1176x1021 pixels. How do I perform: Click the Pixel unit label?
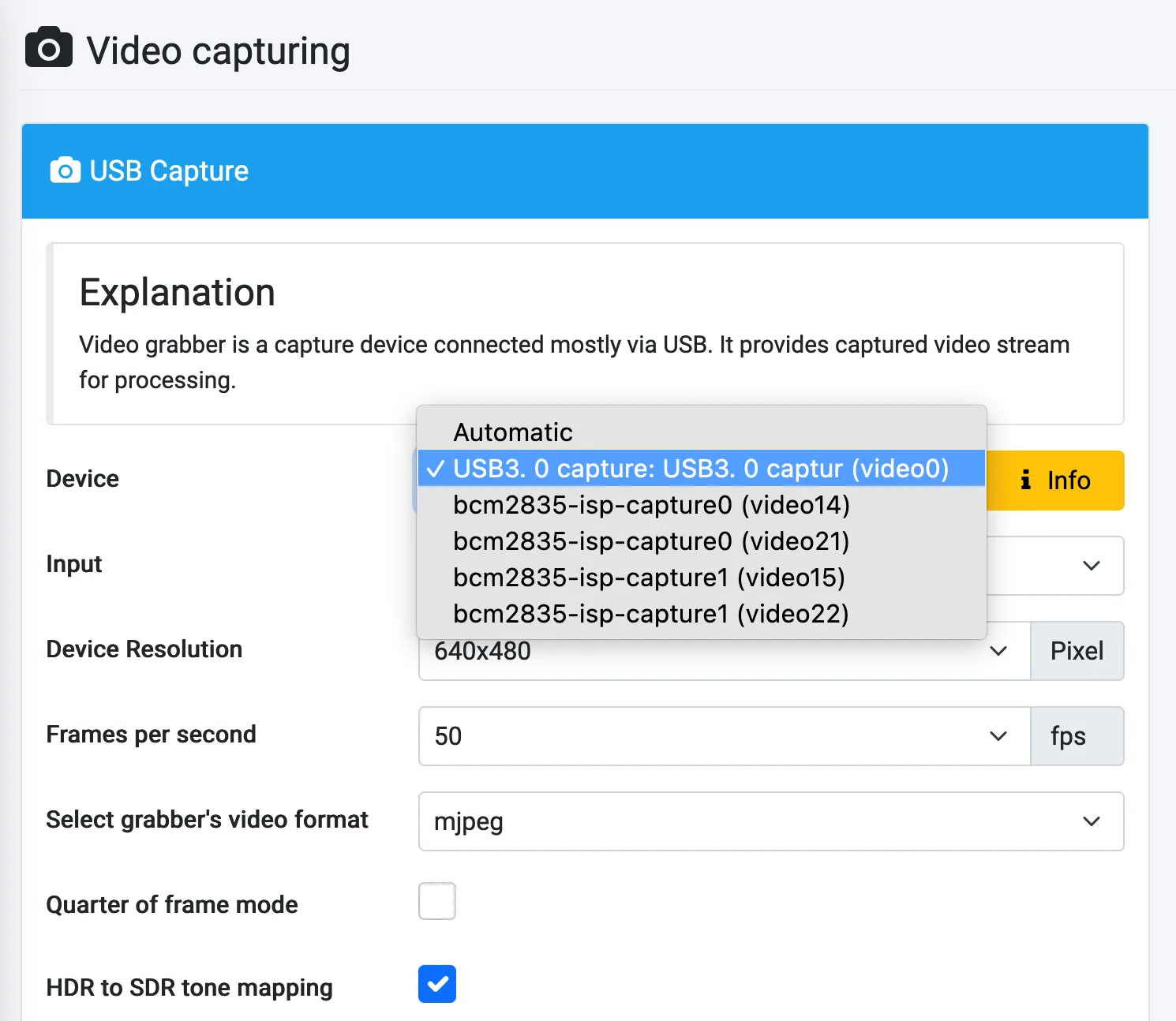tap(1077, 651)
